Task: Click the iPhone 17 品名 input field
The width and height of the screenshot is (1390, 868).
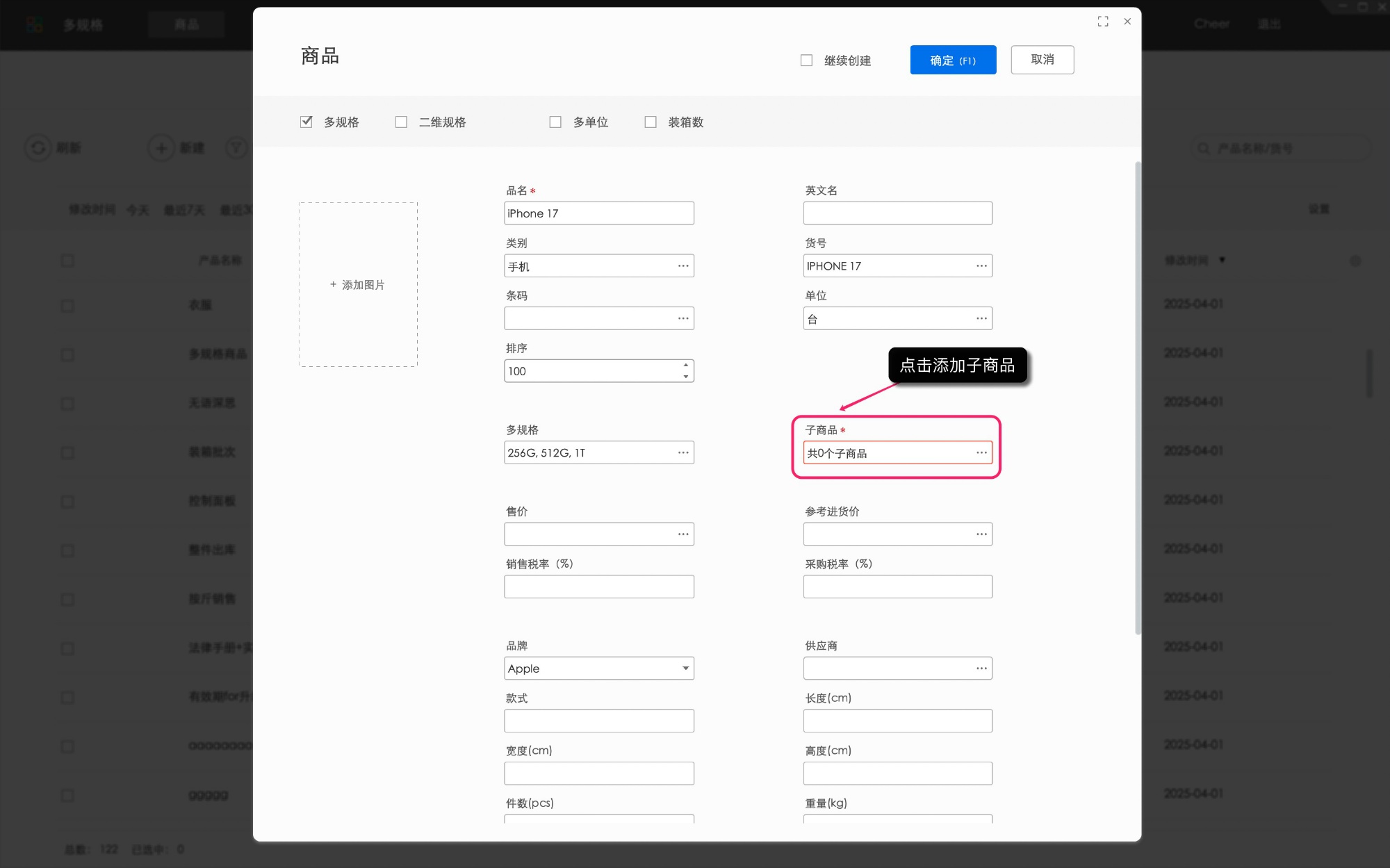Action: tap(598, 213)
